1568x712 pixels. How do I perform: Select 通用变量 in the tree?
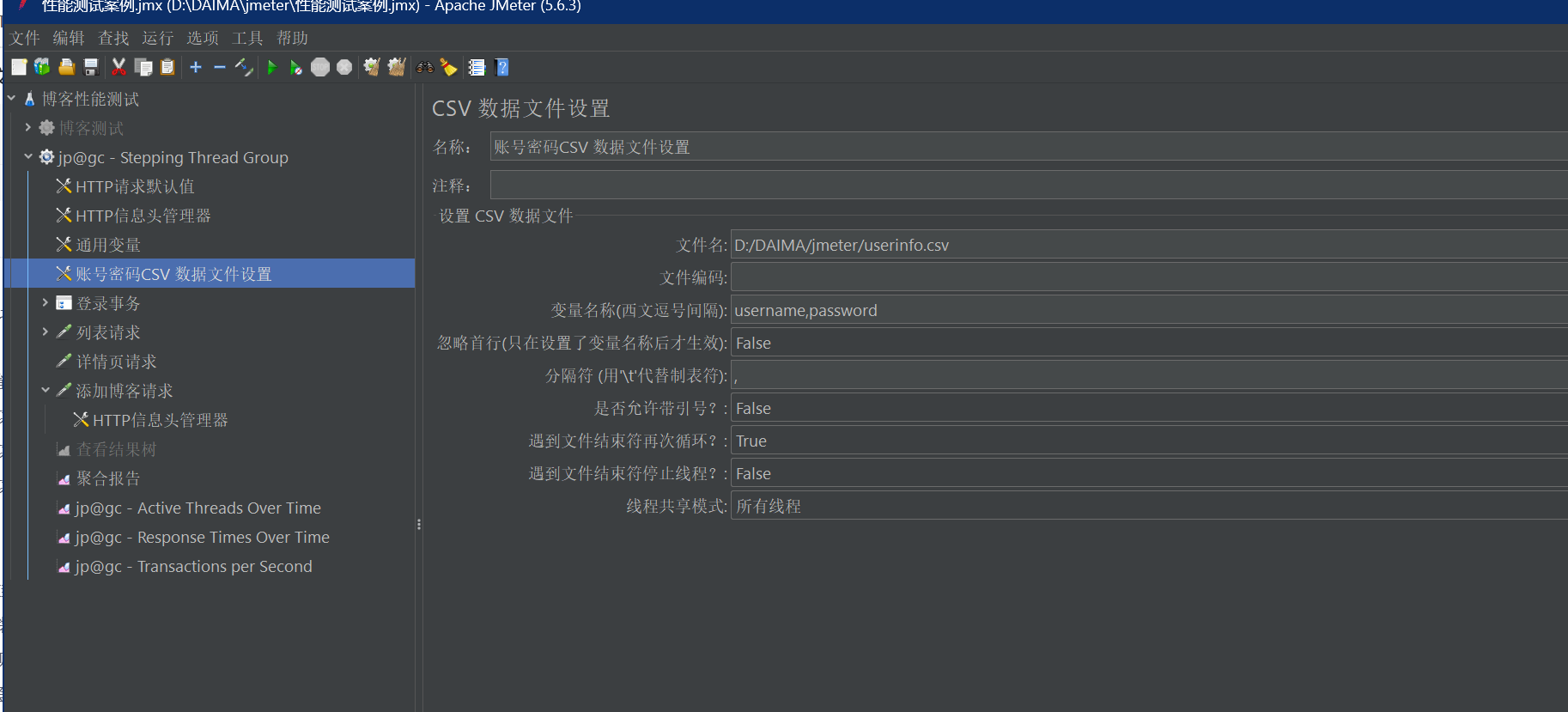(x=108, y=245)
